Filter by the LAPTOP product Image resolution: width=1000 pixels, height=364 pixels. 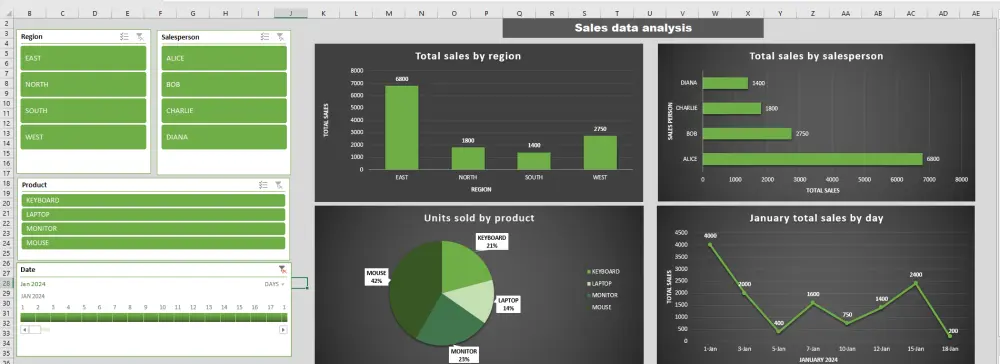tap(153, 215)
